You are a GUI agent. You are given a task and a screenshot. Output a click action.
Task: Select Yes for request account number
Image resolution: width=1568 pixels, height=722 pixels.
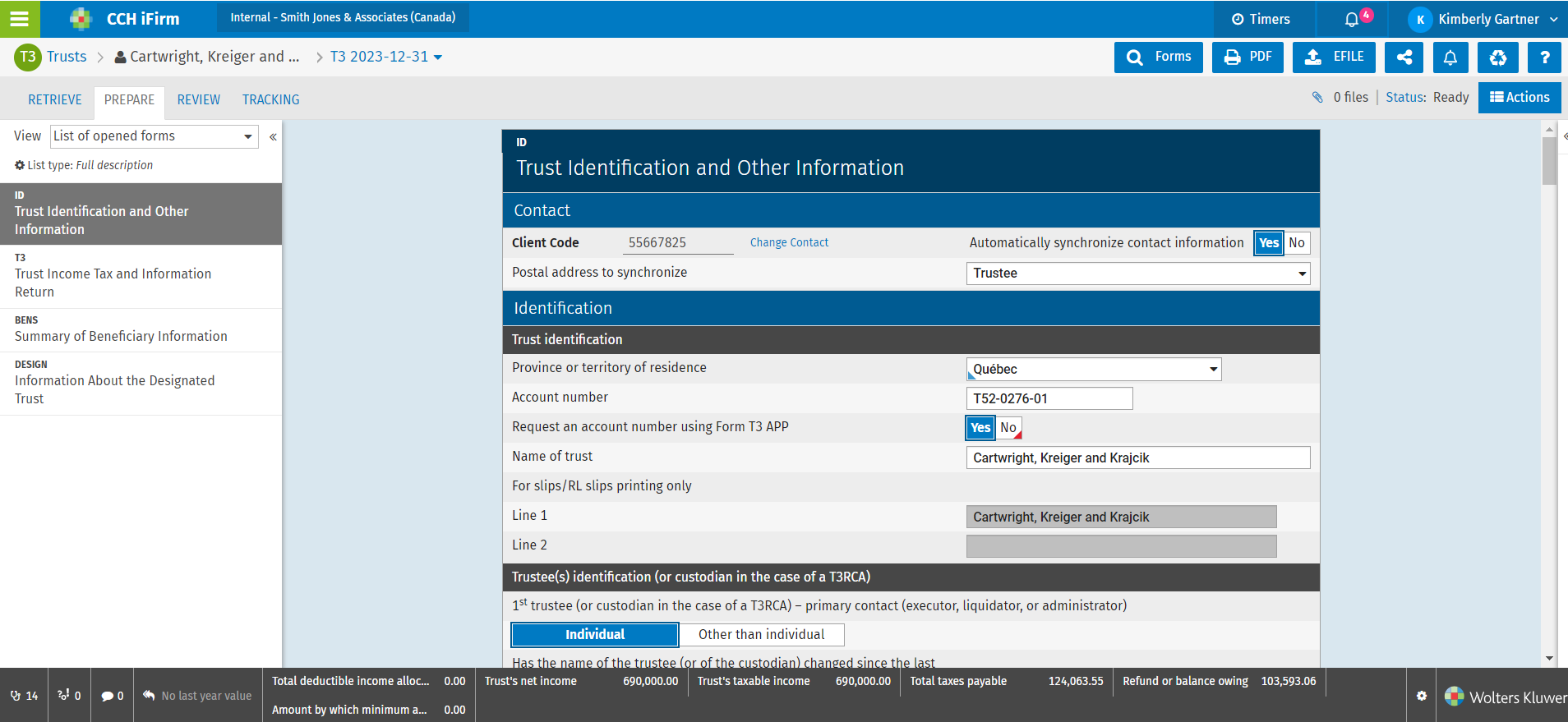(980, 428)
